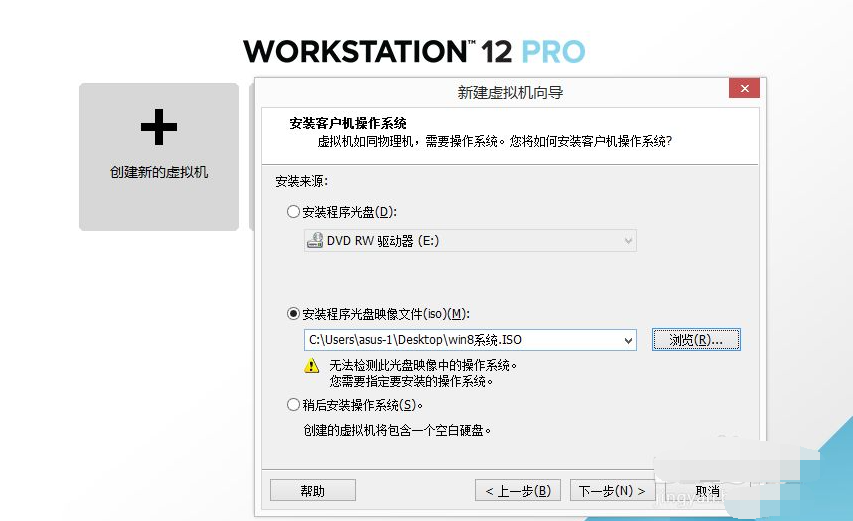Screen dimensions: 853x521
Task: Click the 创建新的虚拟机 tile label
Action: pos(159,172)
